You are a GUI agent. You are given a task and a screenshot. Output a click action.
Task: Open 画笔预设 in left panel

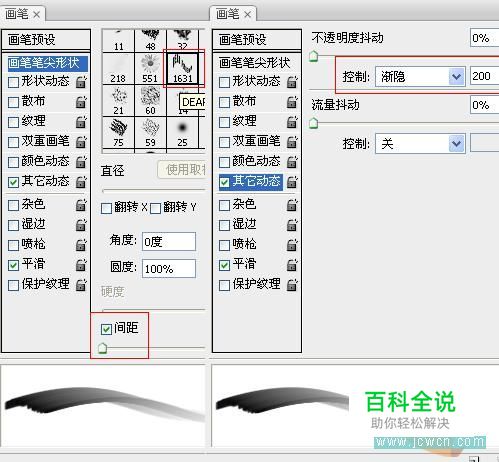46,40
